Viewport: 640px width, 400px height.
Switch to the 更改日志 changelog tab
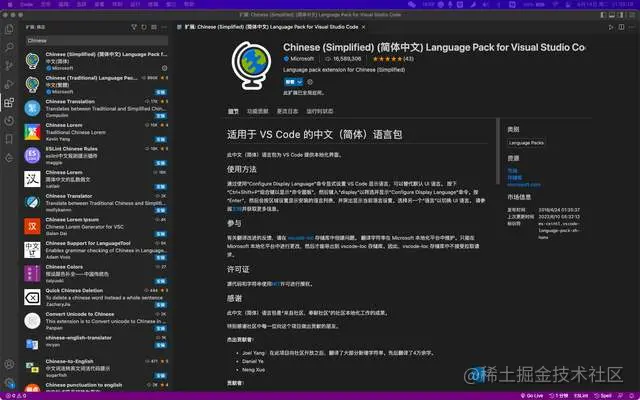[287, 110]
